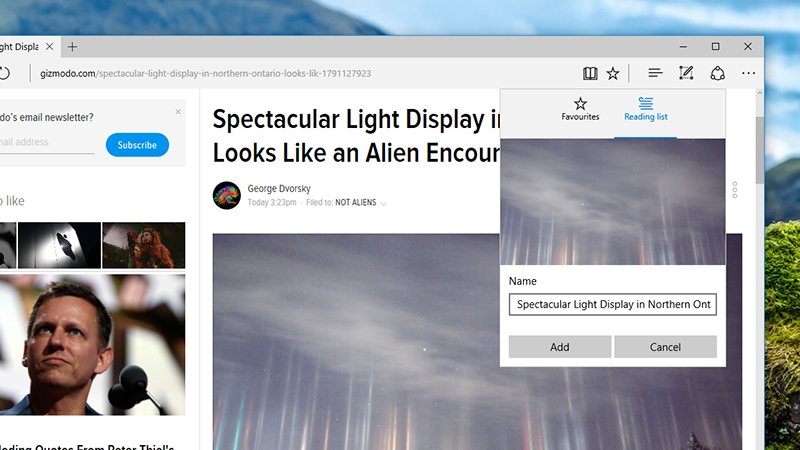Click the Today 3:23pm timestamp
Image resolution: width=800 pixels, height=450 pixels.
[272, 203]
